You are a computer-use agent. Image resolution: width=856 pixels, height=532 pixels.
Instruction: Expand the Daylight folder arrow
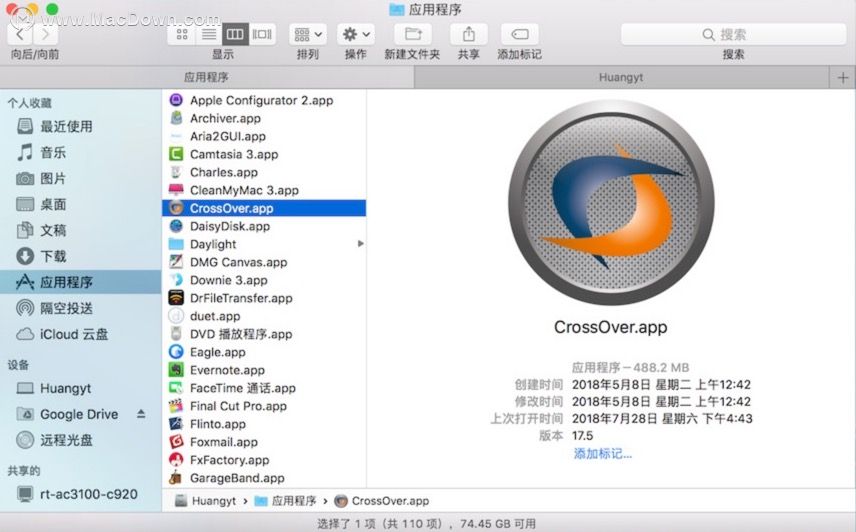(x=360, y=244)
